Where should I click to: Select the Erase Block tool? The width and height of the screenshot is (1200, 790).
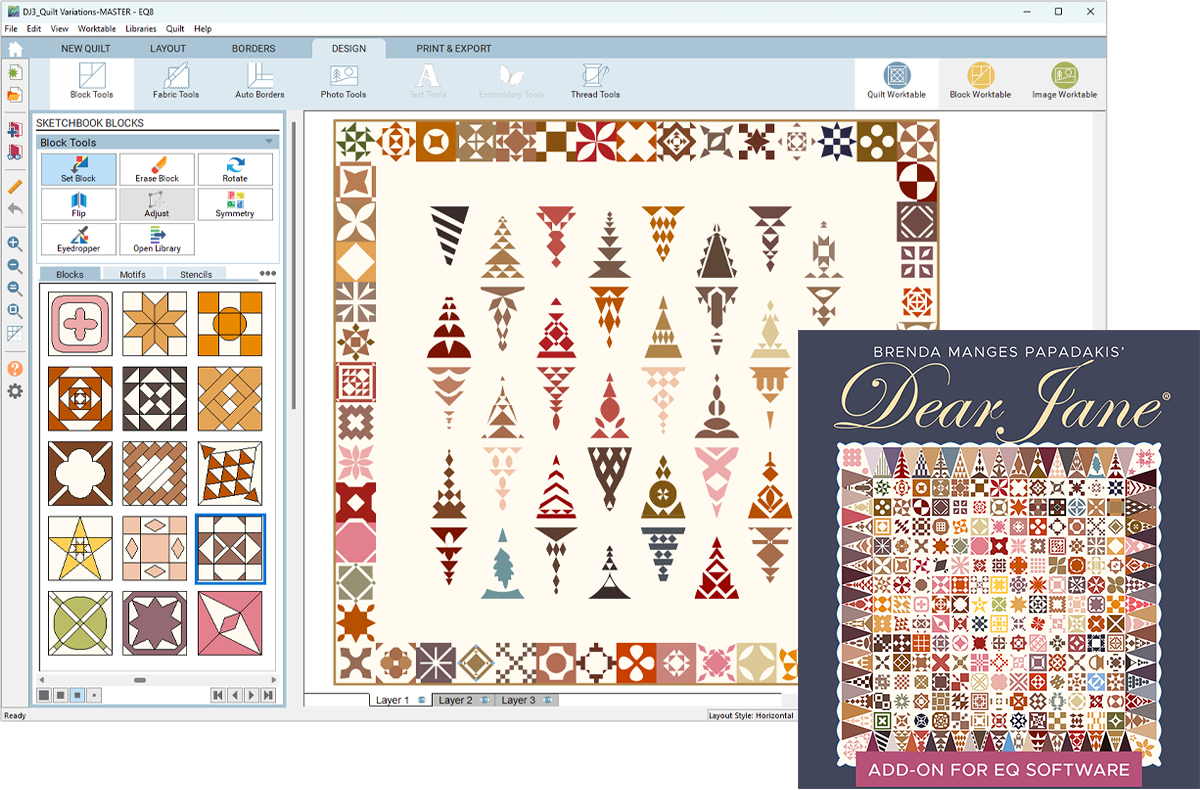click(x=157, y=169)
